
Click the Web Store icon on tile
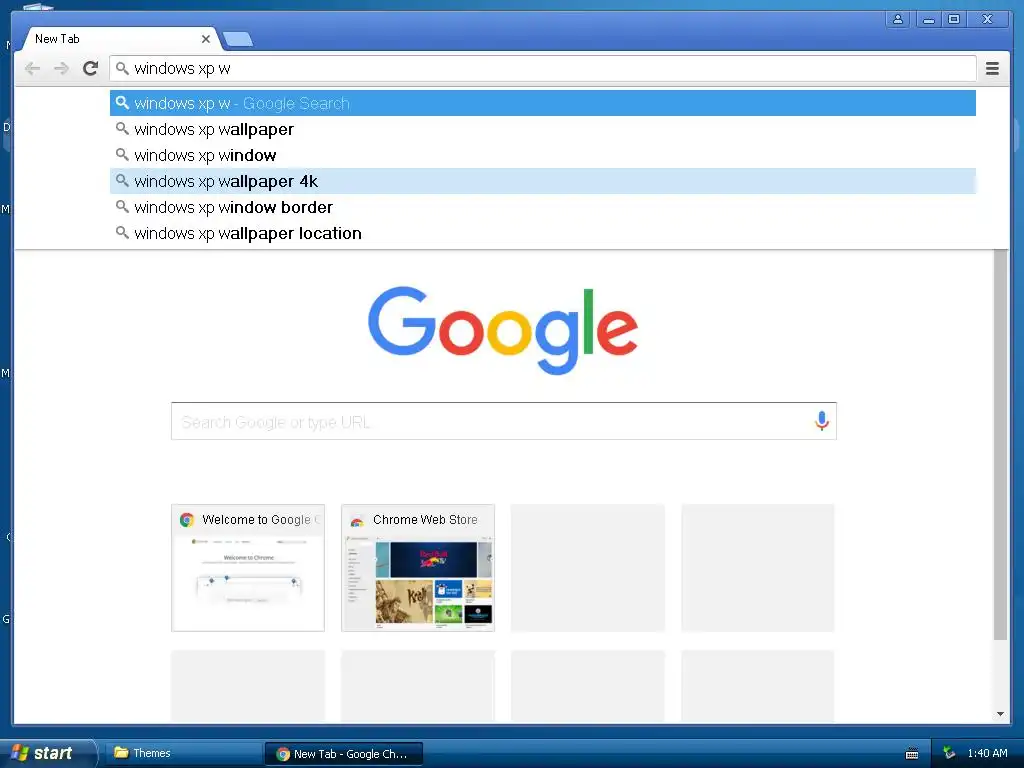coord(357,520)
